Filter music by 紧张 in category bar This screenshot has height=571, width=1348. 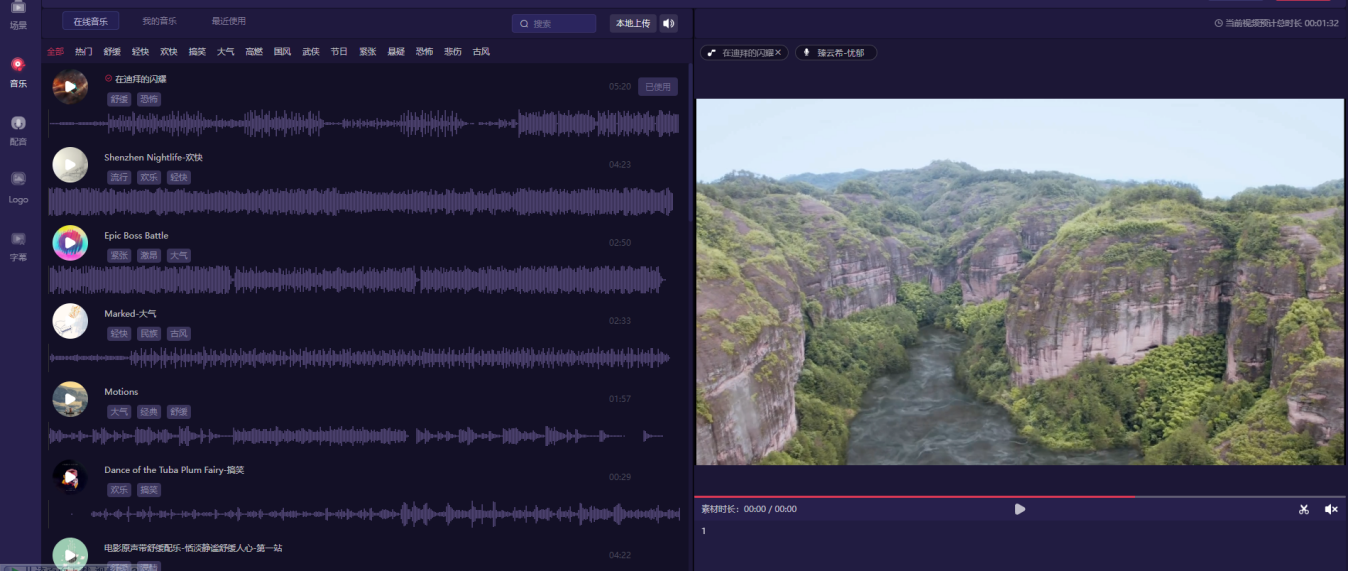coord(368,51)
